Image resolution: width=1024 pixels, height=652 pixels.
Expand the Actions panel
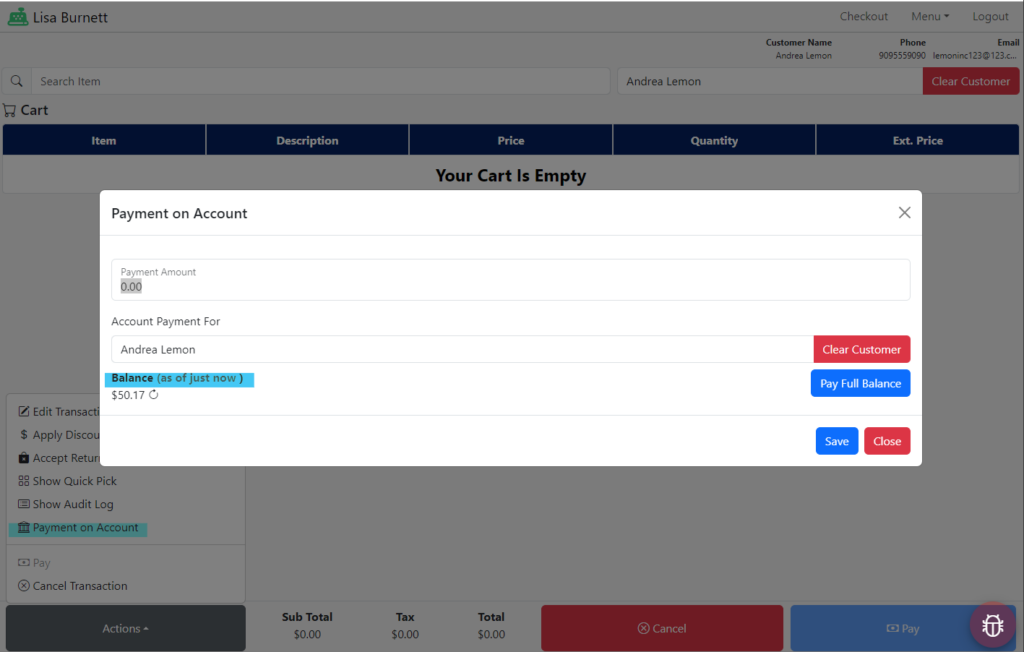(x=125, y=628)
